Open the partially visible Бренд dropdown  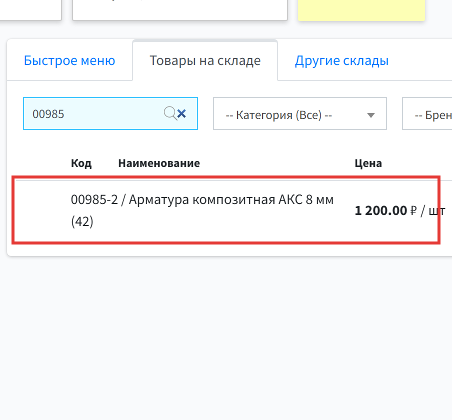coord(427,114)
